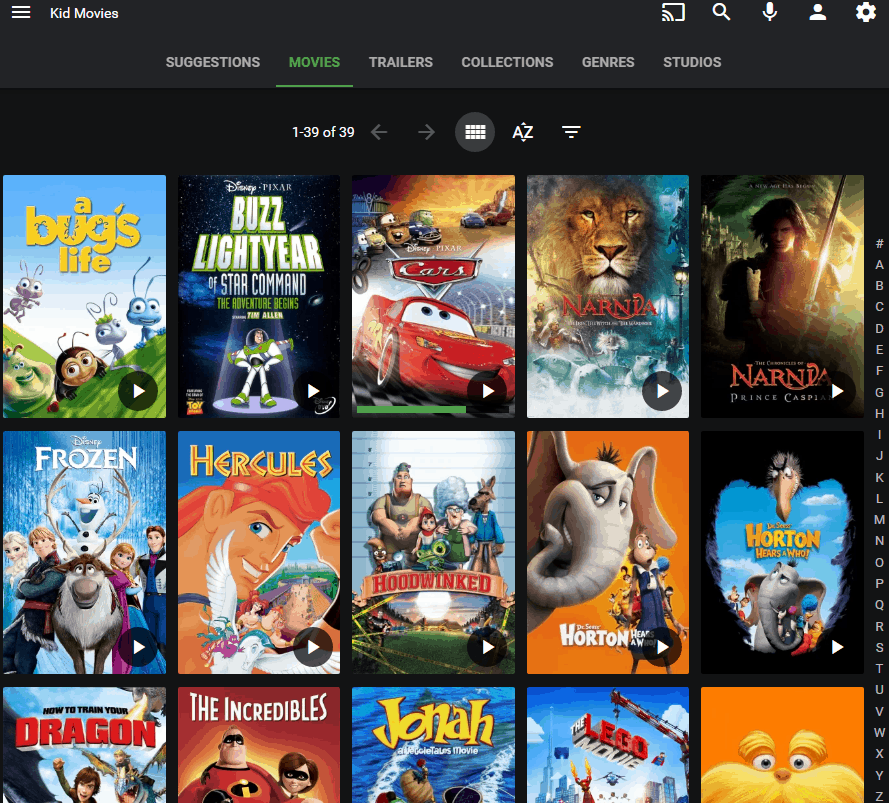Jump to letter S in alphabet picker
This screenshot has width=889, height=803.
(879, 647)
